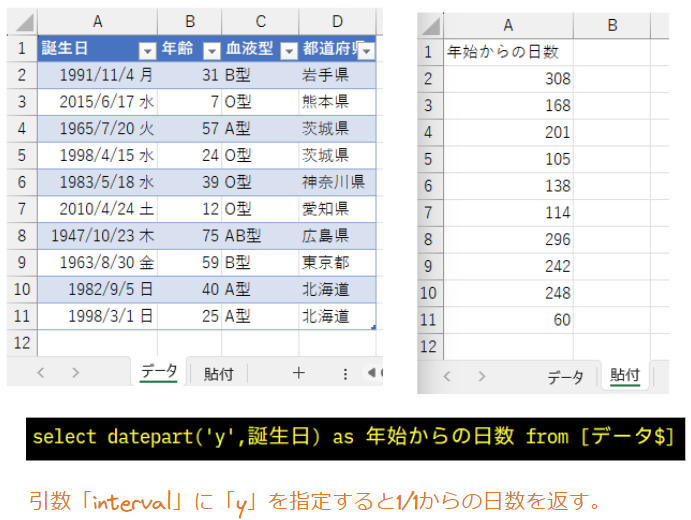Select row 1 header in right workbook
The height and width of the screenshot is (520, 691).
[428, 52]
